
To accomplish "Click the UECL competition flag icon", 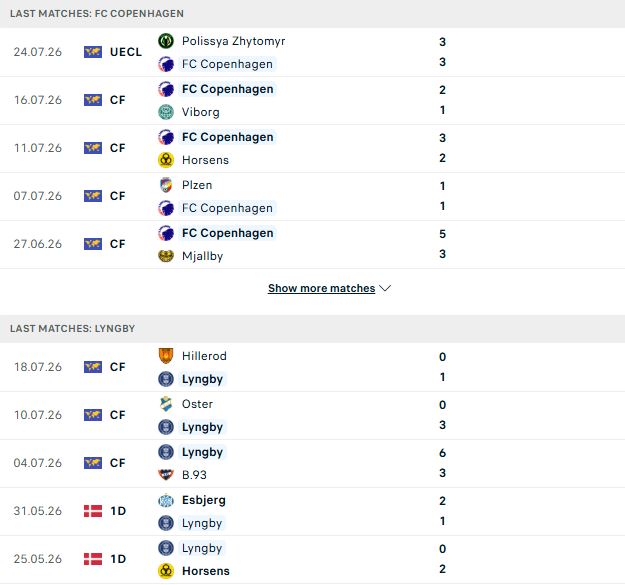I will (93, 52).
